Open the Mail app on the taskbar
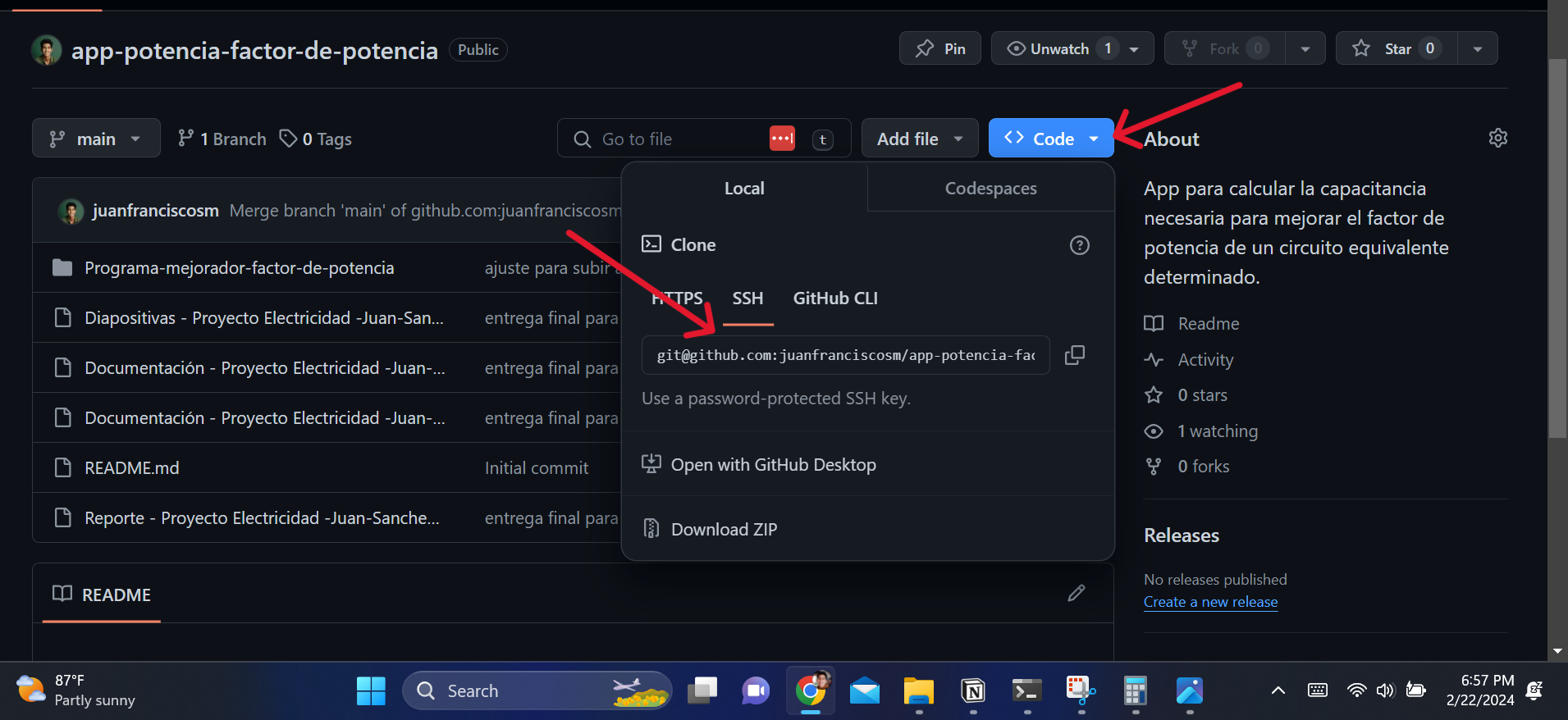Screen dimensions: 1568x720 pyautogui.click(x=865, y=690)
